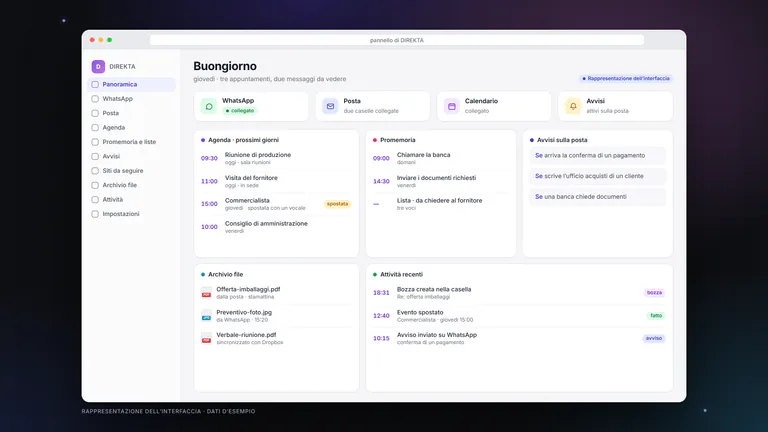The image size is (768, 432).
Task: Click the Attività recenti panel heading
Action: click(402, 274)
